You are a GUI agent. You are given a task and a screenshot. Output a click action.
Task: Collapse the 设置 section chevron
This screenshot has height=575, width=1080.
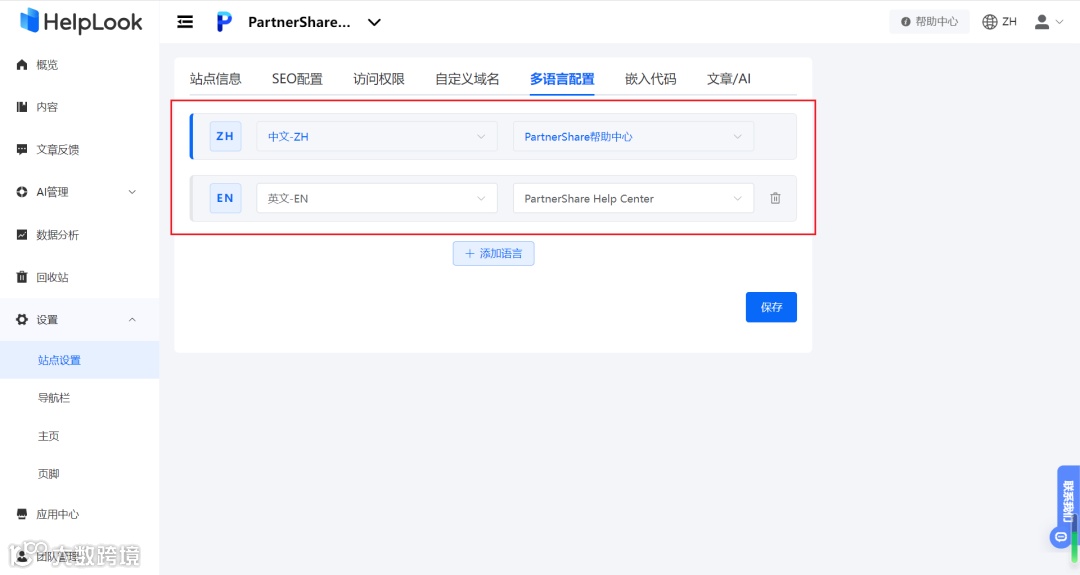tap(132, 320)
